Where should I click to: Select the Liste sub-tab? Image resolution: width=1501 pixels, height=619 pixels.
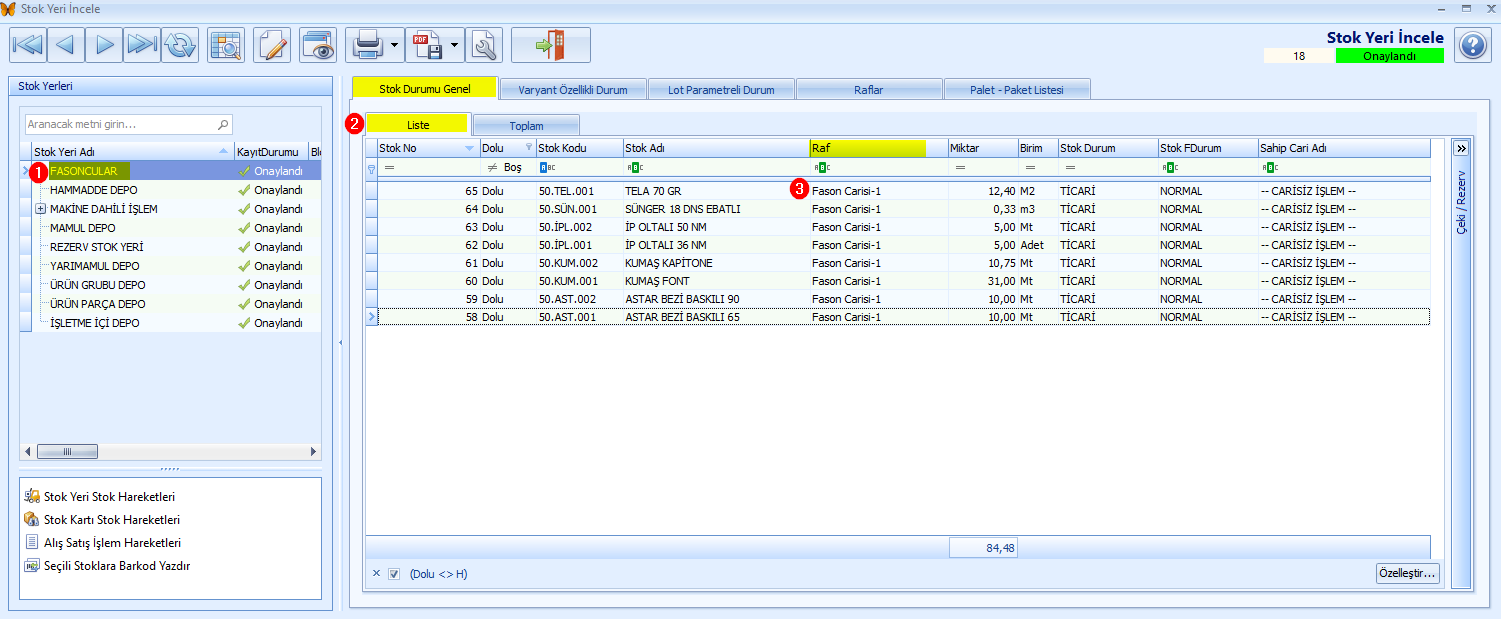click(418, 125)
